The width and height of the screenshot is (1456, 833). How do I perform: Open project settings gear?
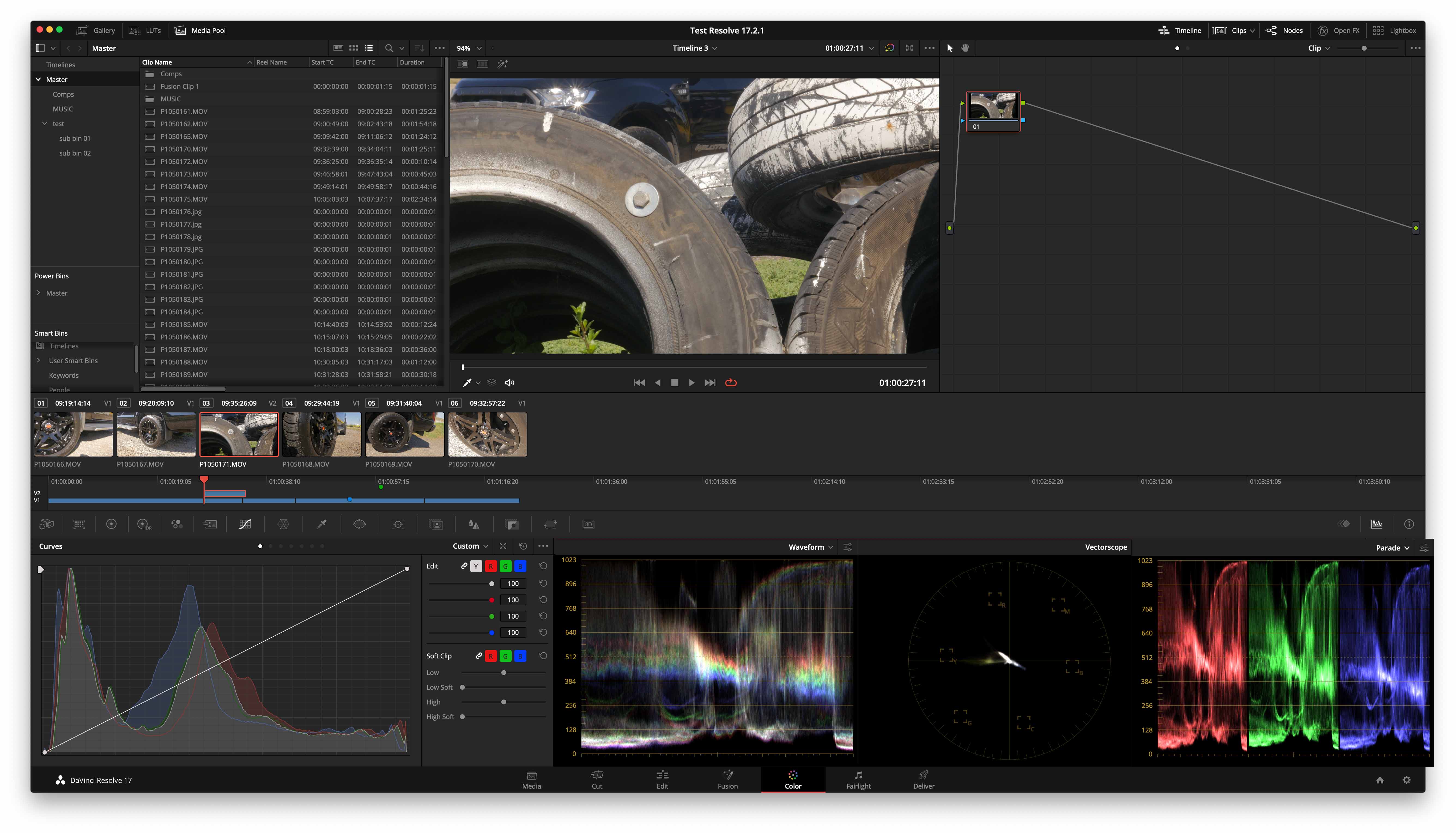tap(1406, 780)
